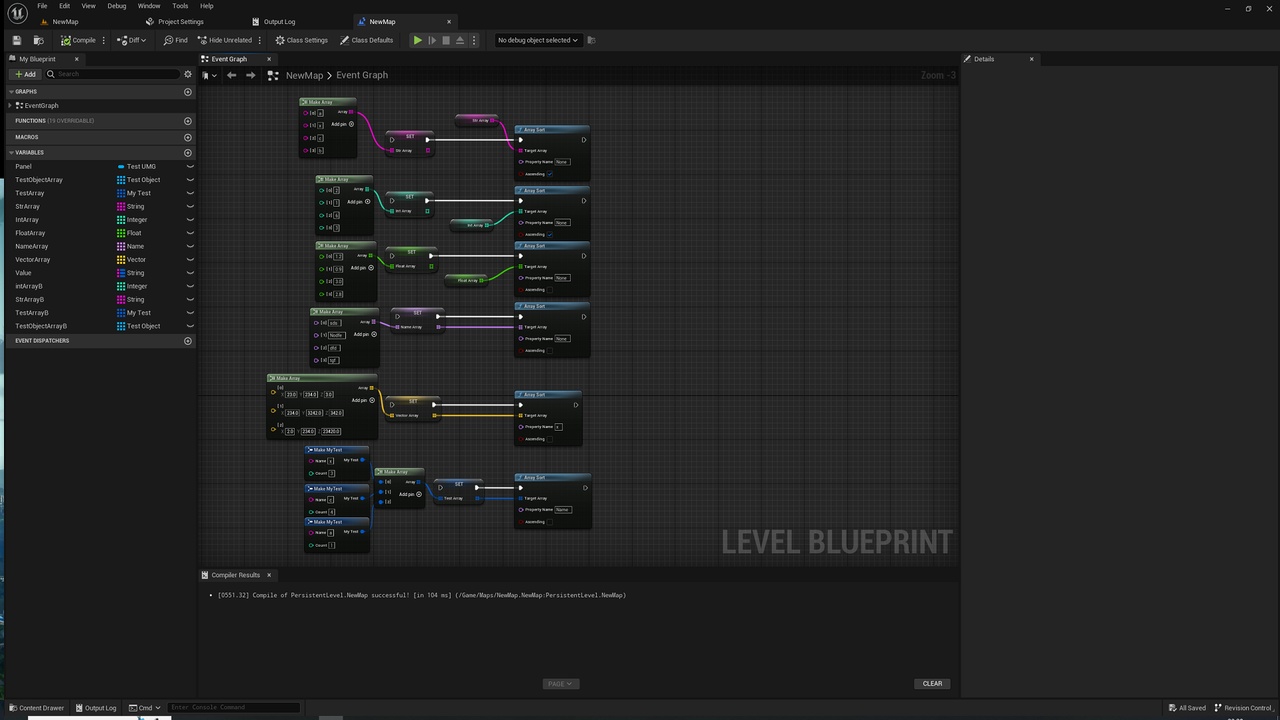
Task: Add a new variable with plus icon
Action: click(187, 152)
